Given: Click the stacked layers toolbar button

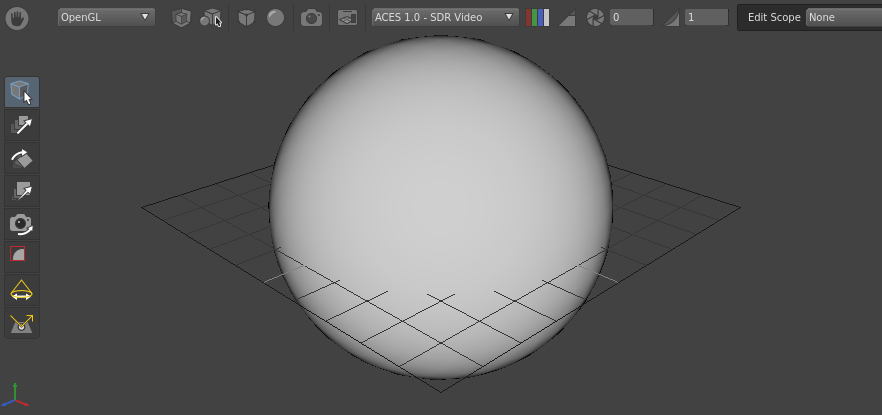Looking at the screenshot, I should coord(347,18).
